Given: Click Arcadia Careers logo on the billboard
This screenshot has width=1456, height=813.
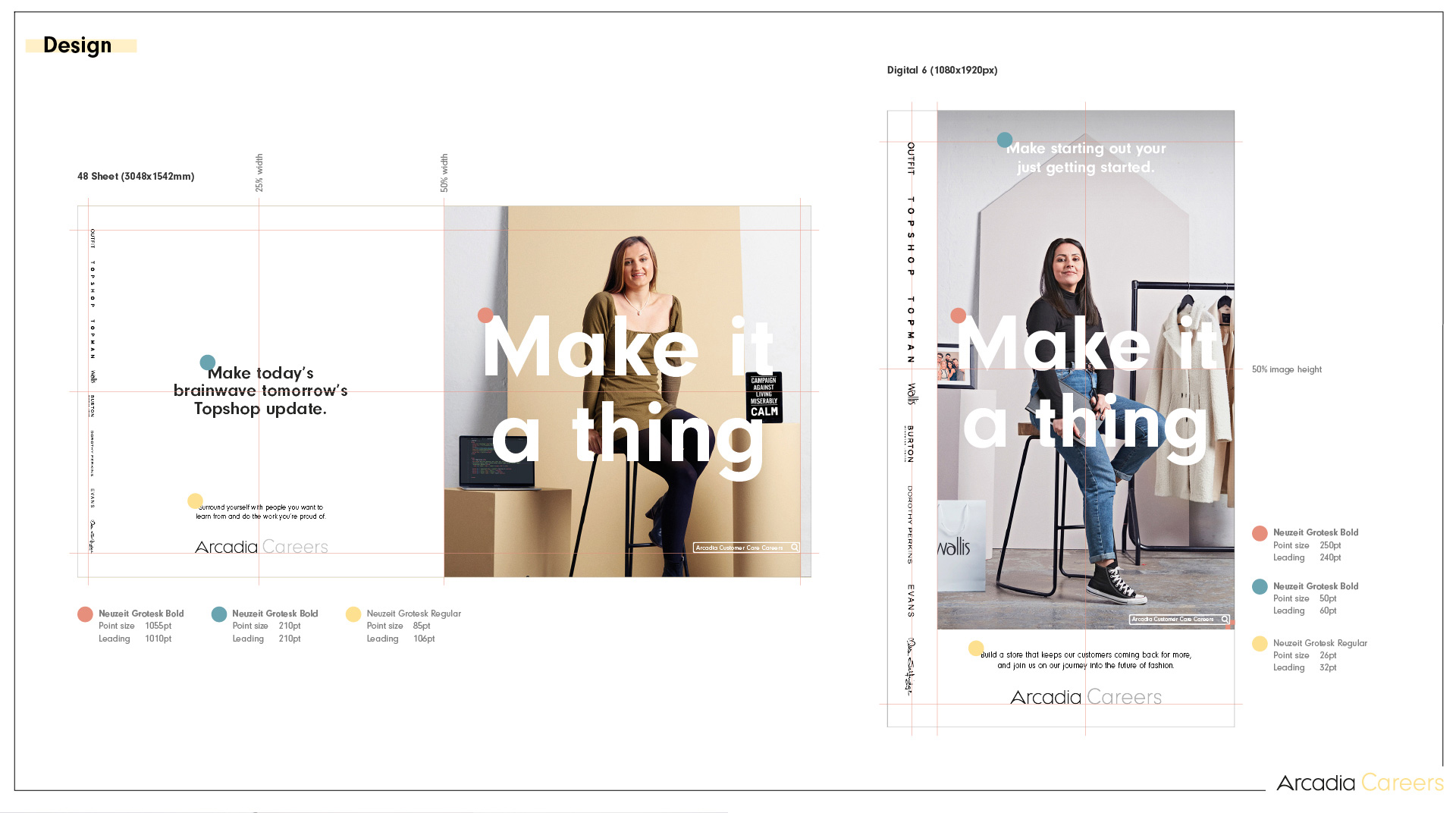Looking at the screenshot, I should (x=262, y=547).
